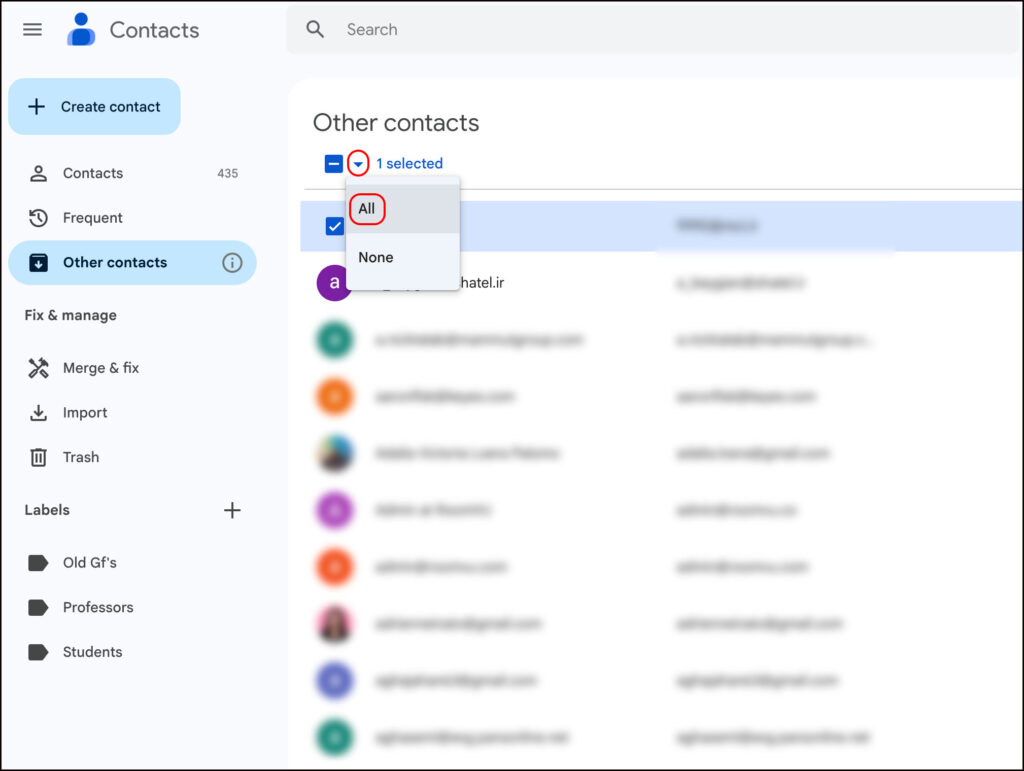Image resolution: width=1024 pixels, height=771 pixels.
Task: Add a new label with plus icon
Action: [x=232, y=510]
